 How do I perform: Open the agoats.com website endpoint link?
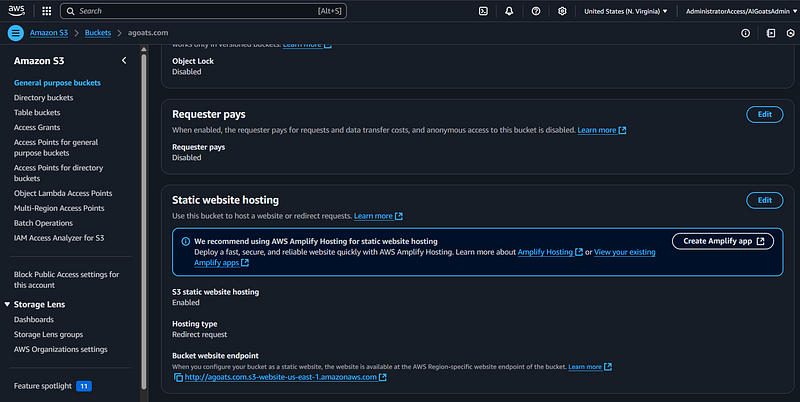pos(280,378)
